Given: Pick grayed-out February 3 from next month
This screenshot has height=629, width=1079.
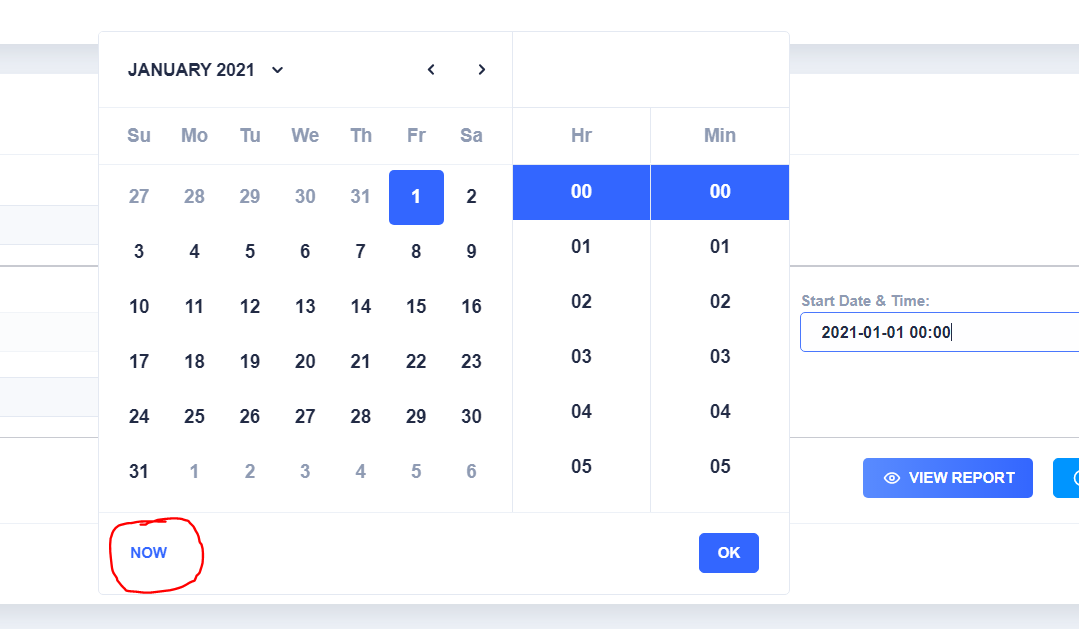Looking at the screenshot, I should click(305, 471).
